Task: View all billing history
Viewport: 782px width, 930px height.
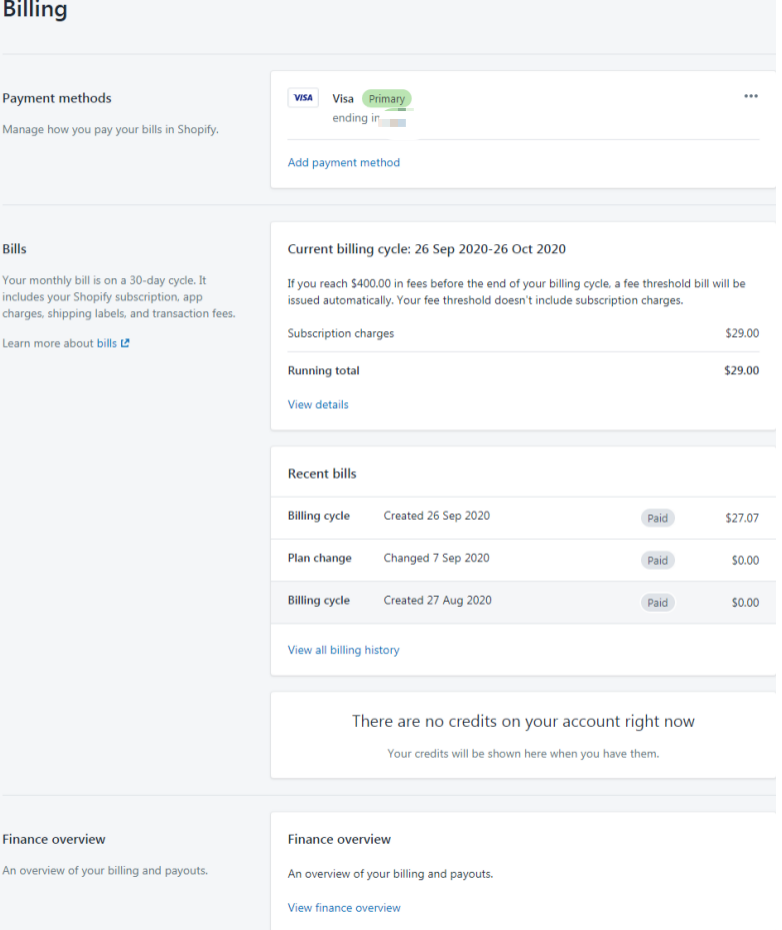Action: [x=343, y=650]
